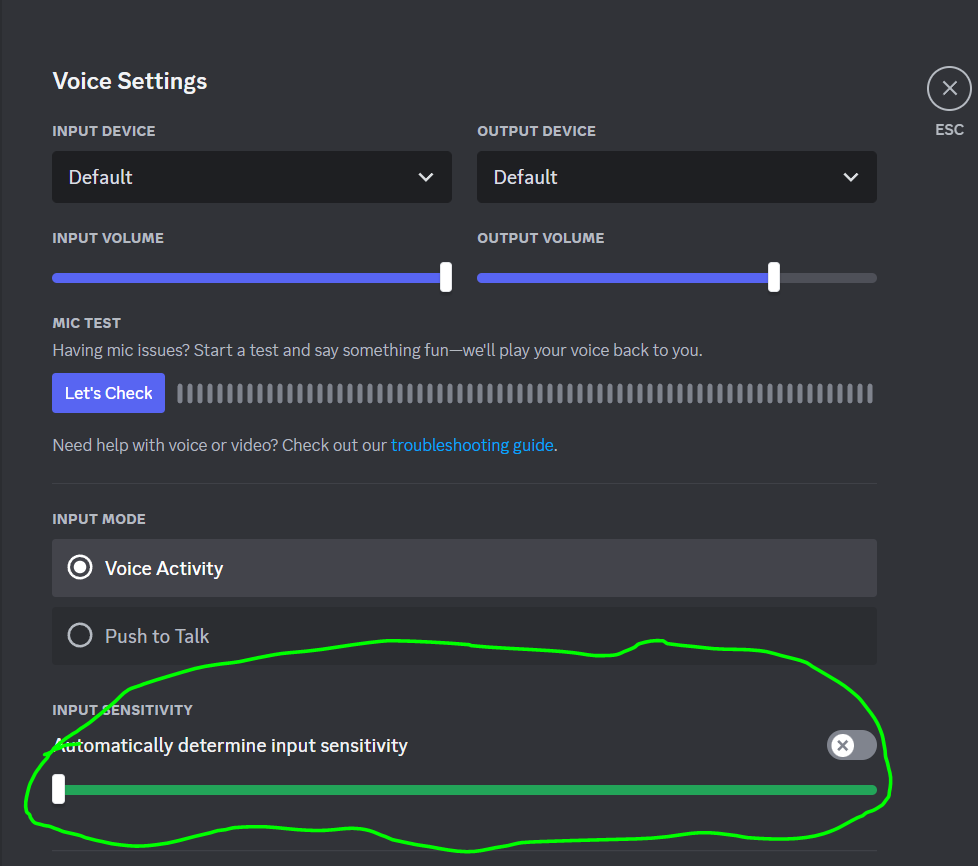Close settings with the ESC X button
Image resolution: width=978 pixels, height=866 pixels.
(x=949, y=89)
